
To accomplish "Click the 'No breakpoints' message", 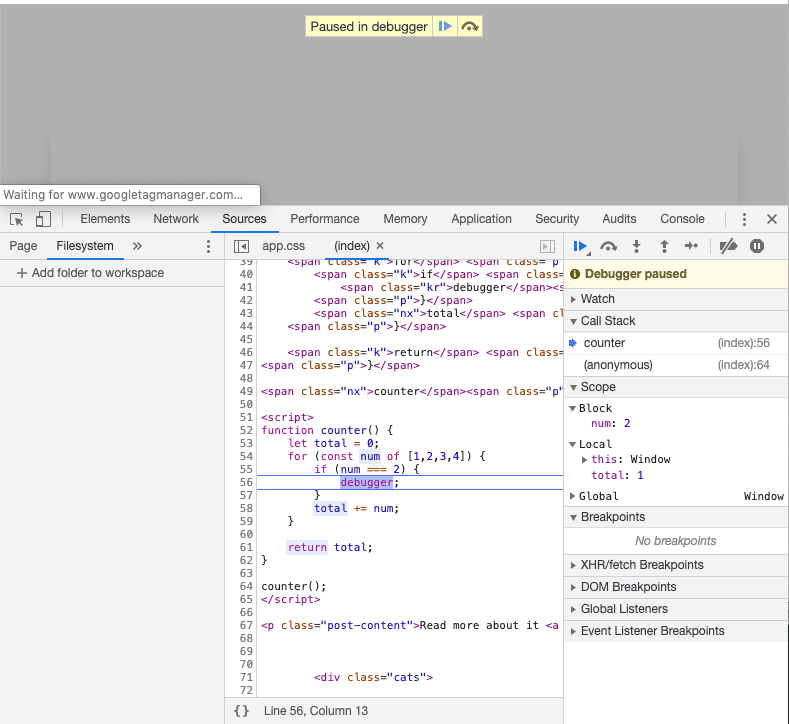I will 675,541.
